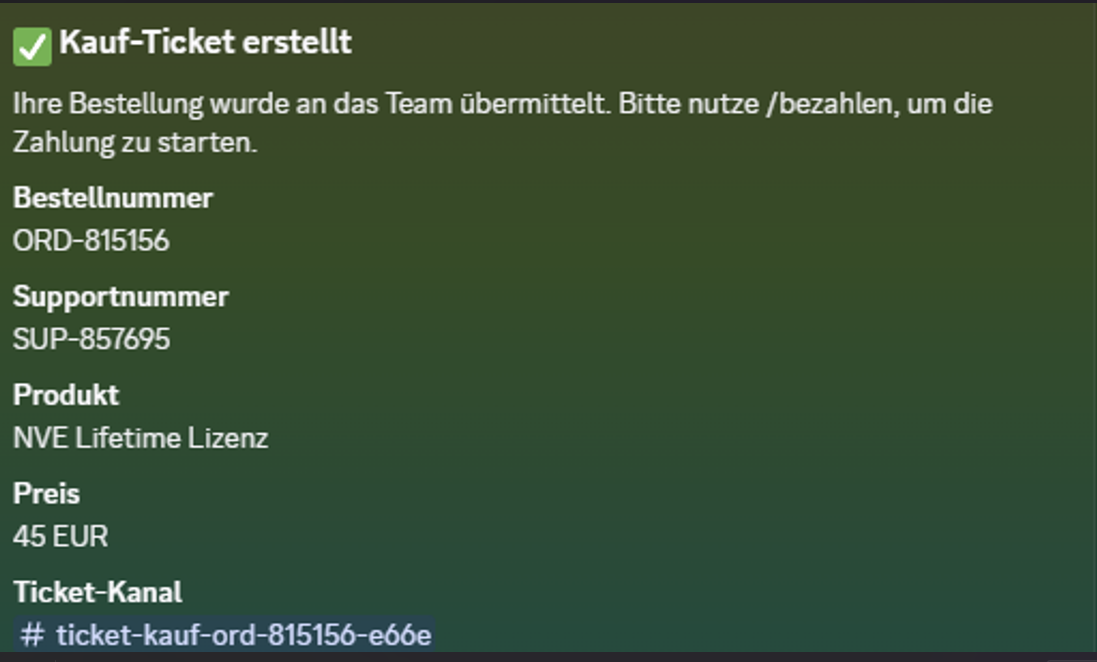Click the order number ORD-815156
The width and height of the screenshot is (1097, 662).
click(x=91, y=241)
